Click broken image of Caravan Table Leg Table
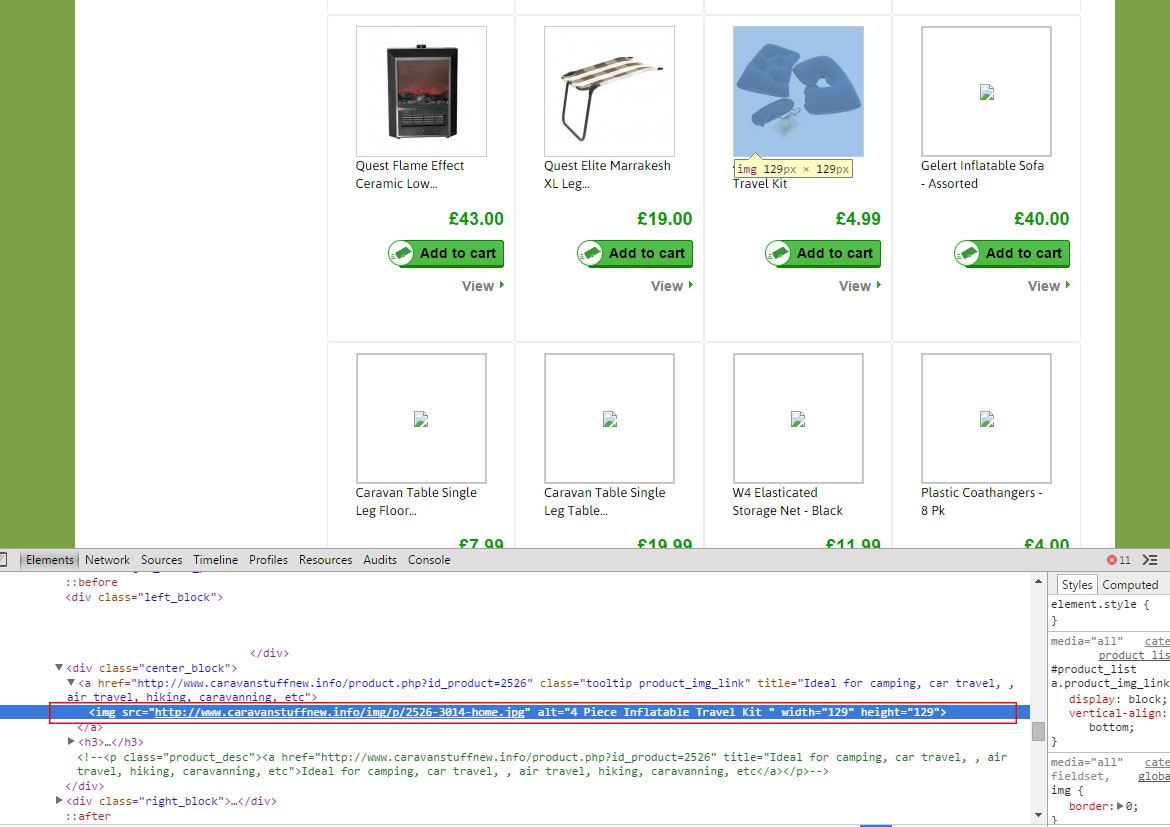This screenshot has height=827, width=1170. [610, 419]
